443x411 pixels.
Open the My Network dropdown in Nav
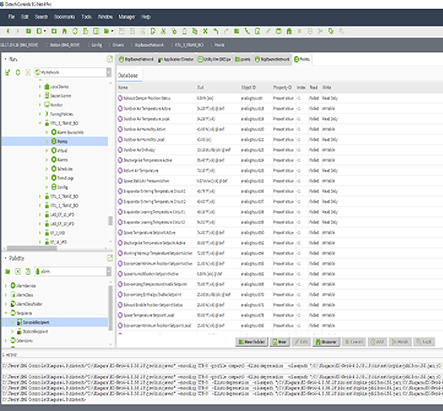109,72
